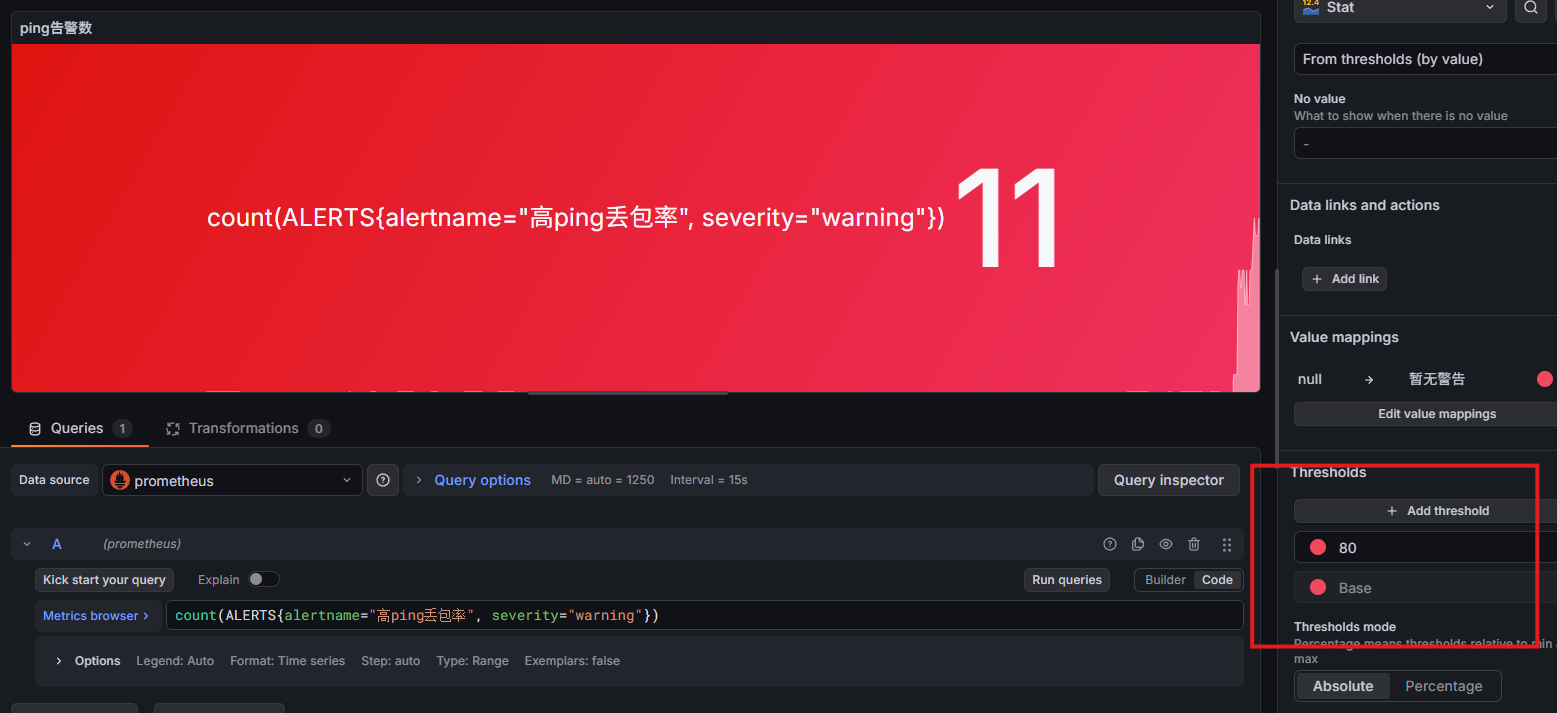Hide query A with the eye icon

1166,544
